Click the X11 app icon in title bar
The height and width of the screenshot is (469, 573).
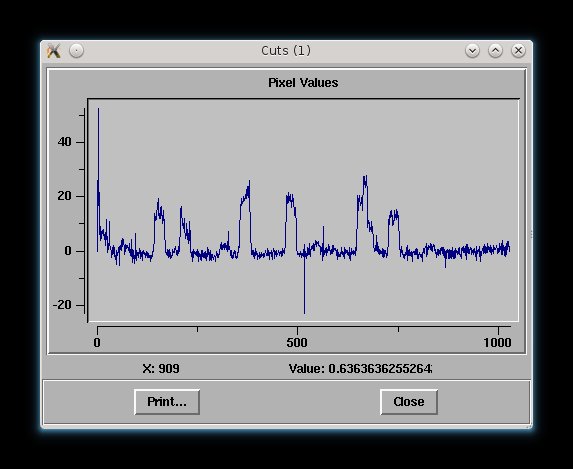click(53, 50)
